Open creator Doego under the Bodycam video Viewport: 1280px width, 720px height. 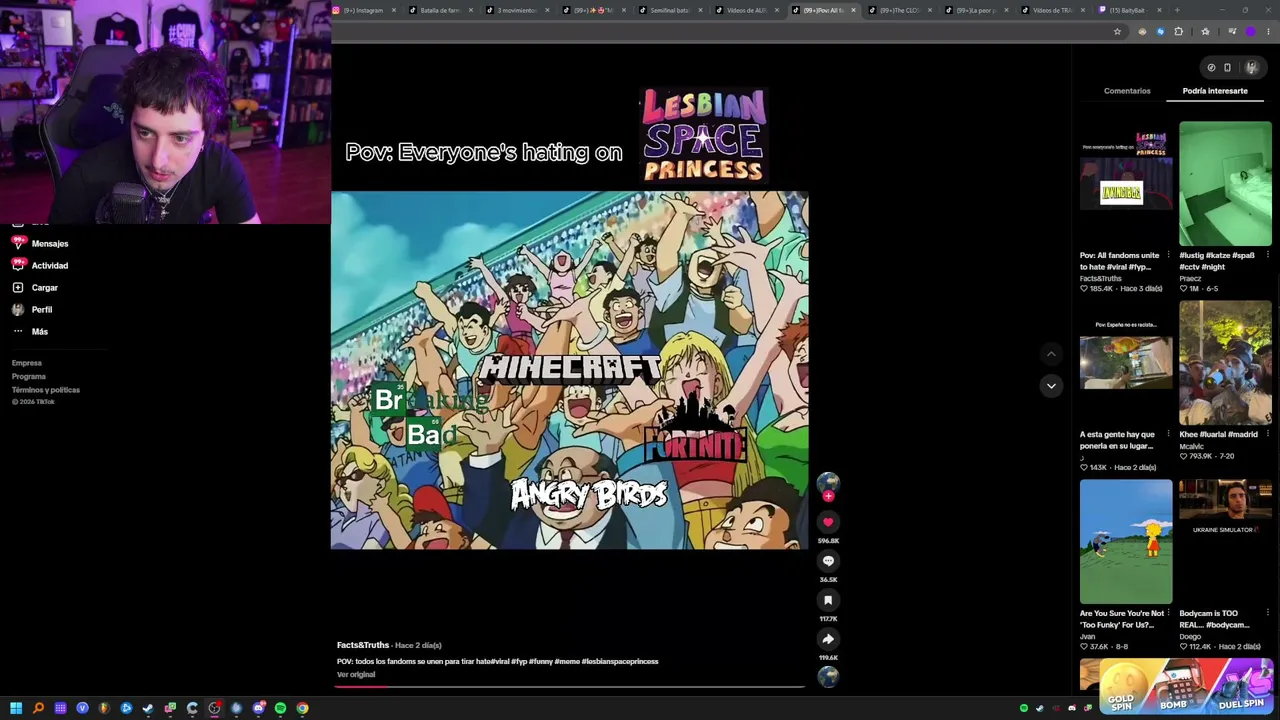[1190, 637]
